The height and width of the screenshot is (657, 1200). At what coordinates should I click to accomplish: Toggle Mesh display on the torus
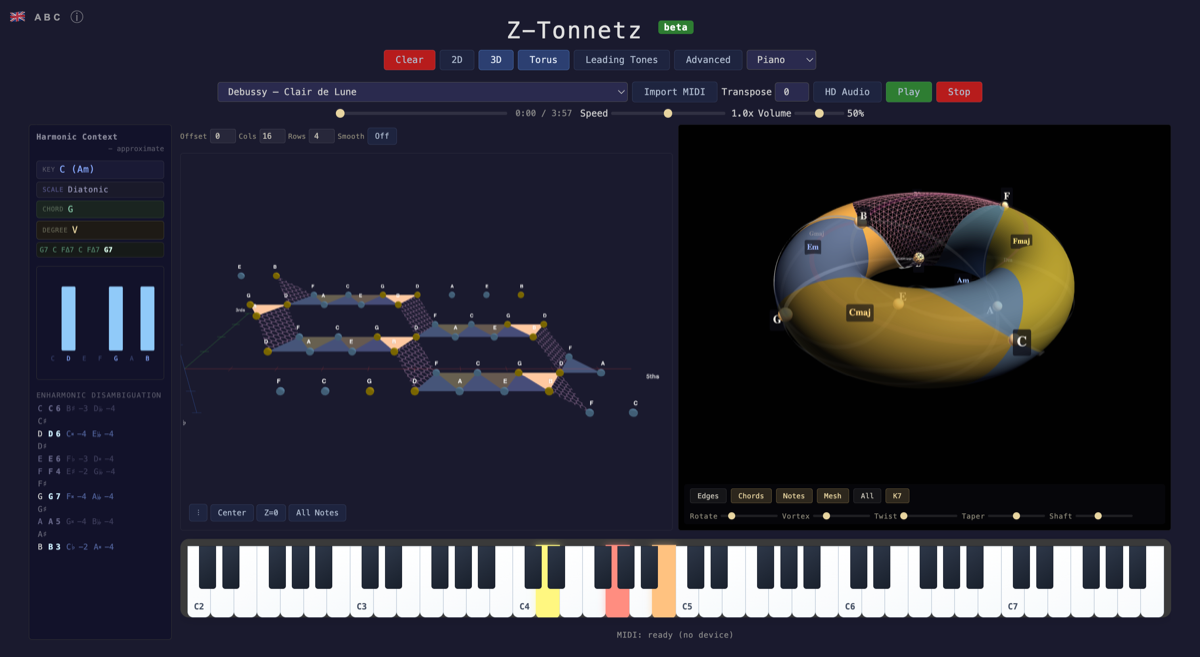tap(833, 496)
